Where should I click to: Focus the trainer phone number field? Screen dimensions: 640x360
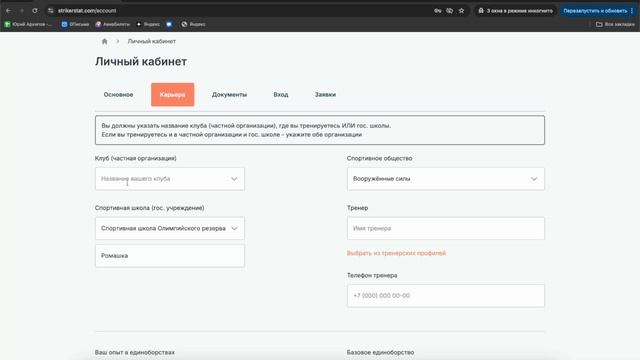point(446,296)
